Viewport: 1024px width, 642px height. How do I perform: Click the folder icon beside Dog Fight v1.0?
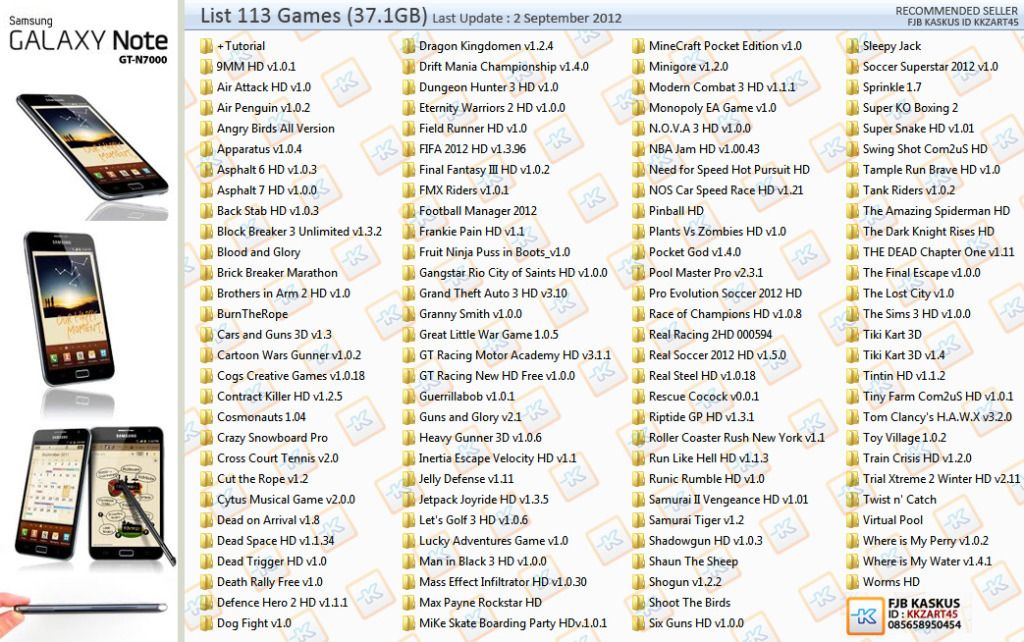[206, 623]
